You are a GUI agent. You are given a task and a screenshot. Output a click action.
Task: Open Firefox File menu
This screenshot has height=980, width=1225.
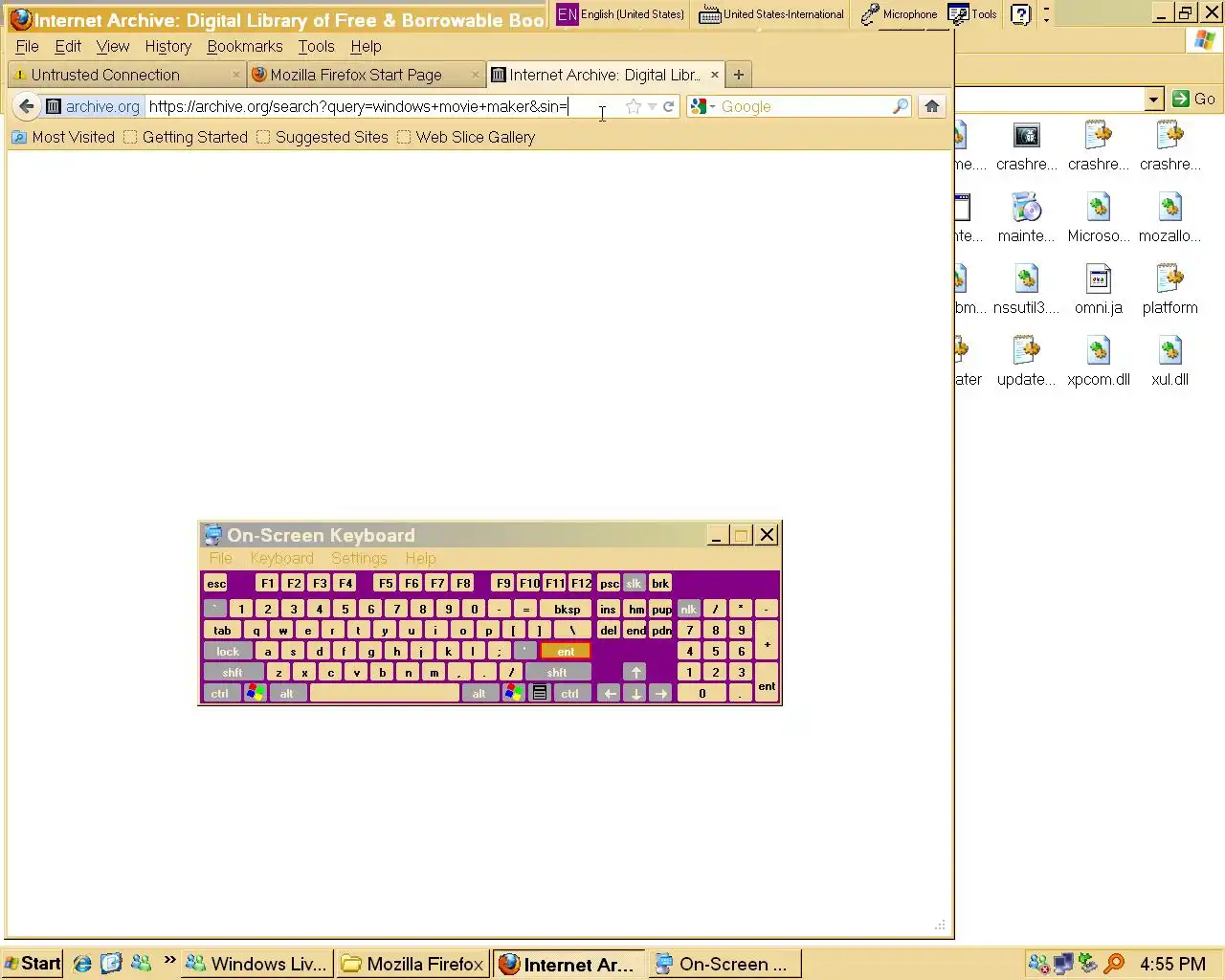[x=27, y=46]
